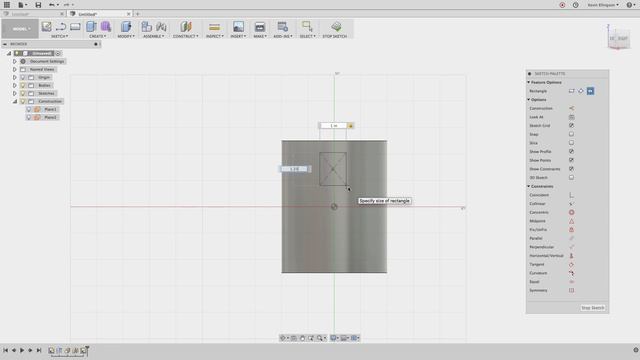
Task: Click the Tangent constraint icon
Action: 571,264
